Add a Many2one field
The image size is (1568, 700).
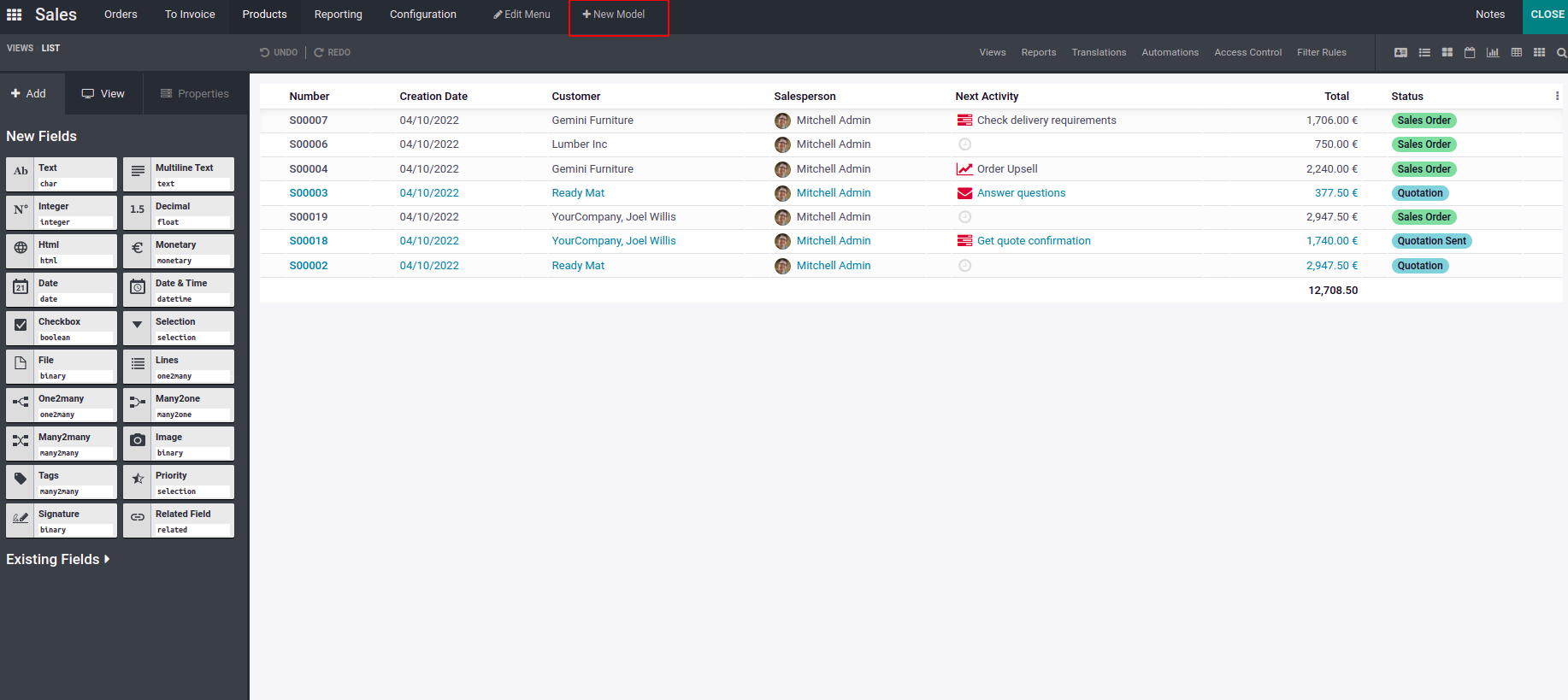tap(179, 405)
